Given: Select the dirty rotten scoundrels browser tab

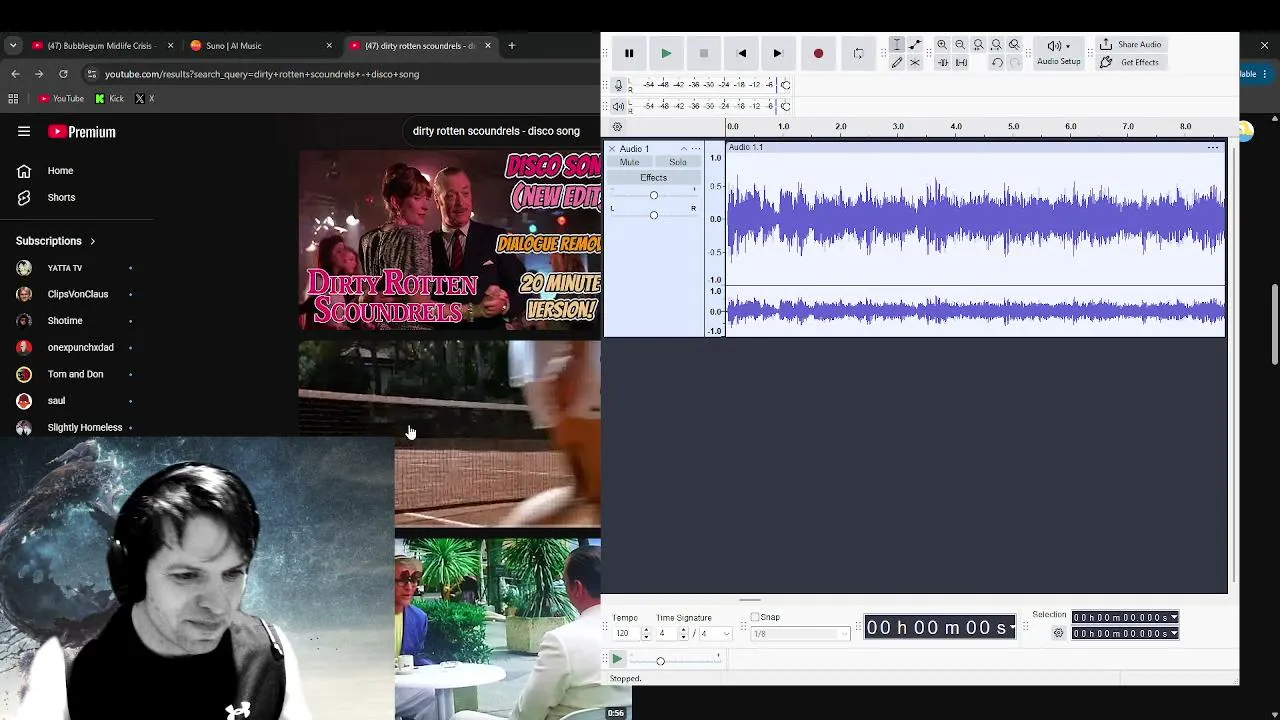Looking at the screenshot, I should click(420, 46).
